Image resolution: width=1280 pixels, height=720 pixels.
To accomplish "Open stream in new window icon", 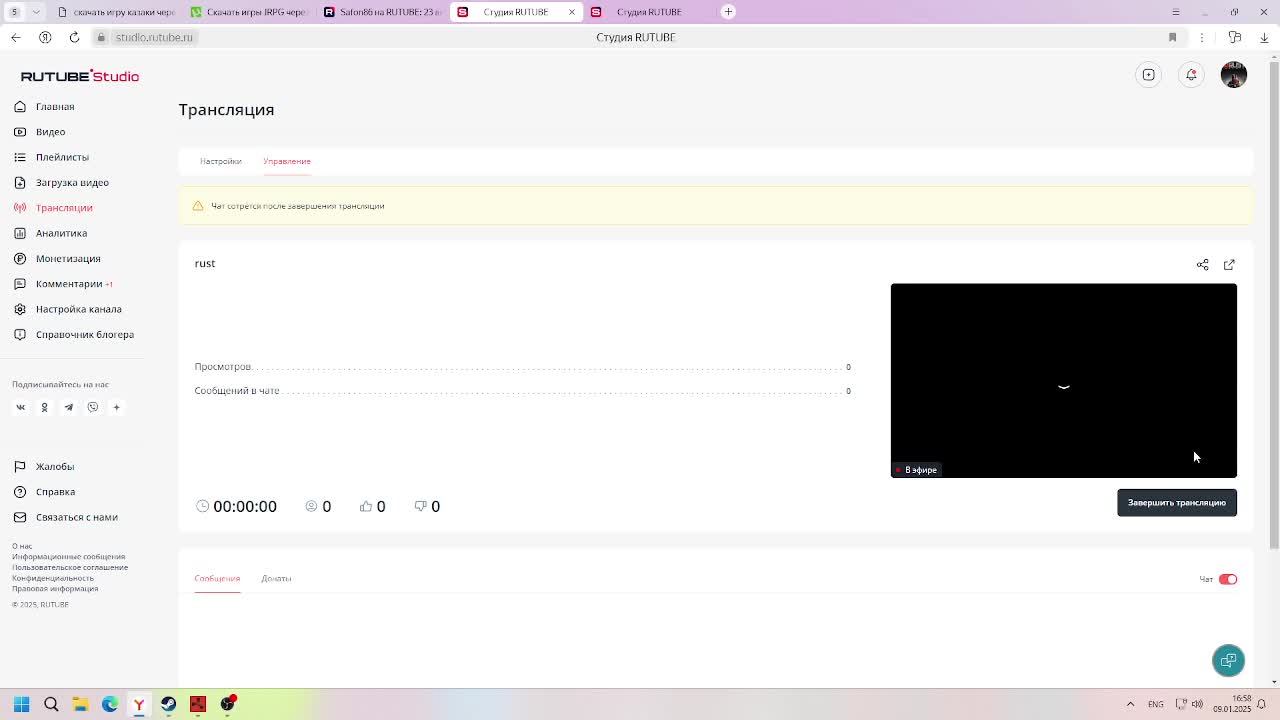I will 1229,265.
